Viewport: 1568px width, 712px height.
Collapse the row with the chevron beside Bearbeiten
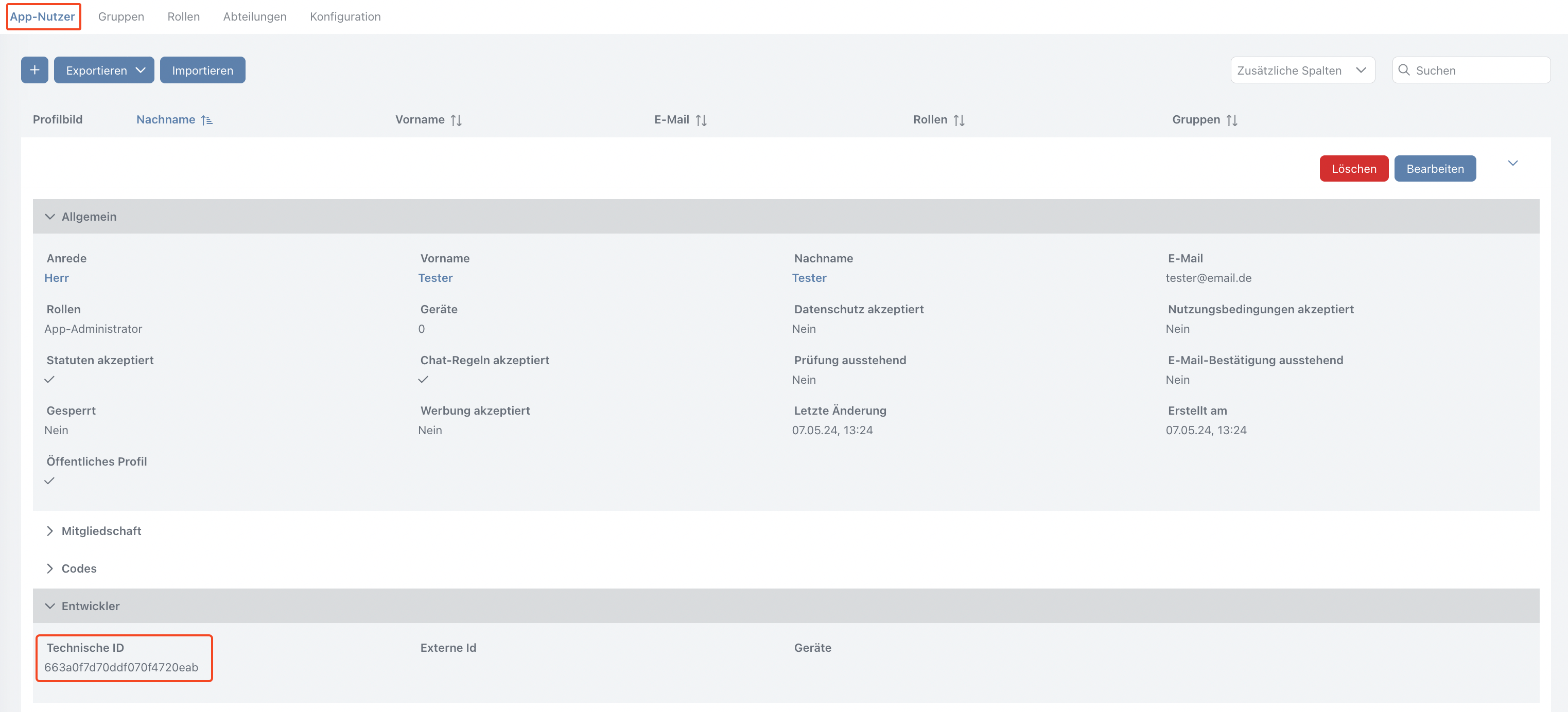click(x=1512, y=163)
